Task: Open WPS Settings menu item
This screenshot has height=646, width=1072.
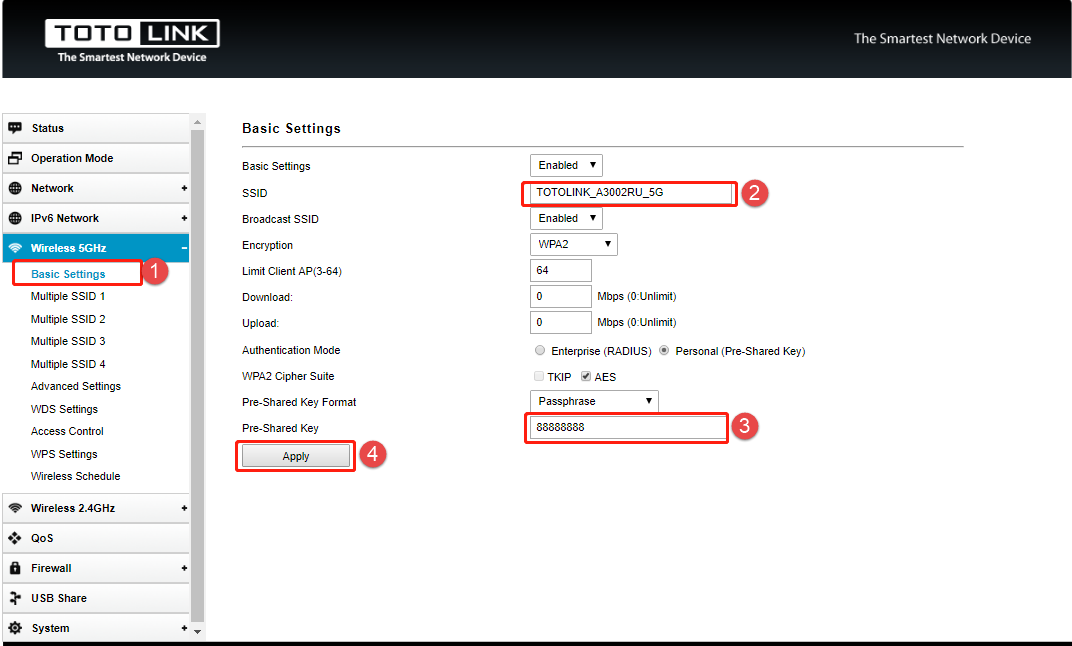Action: [64, 454]
